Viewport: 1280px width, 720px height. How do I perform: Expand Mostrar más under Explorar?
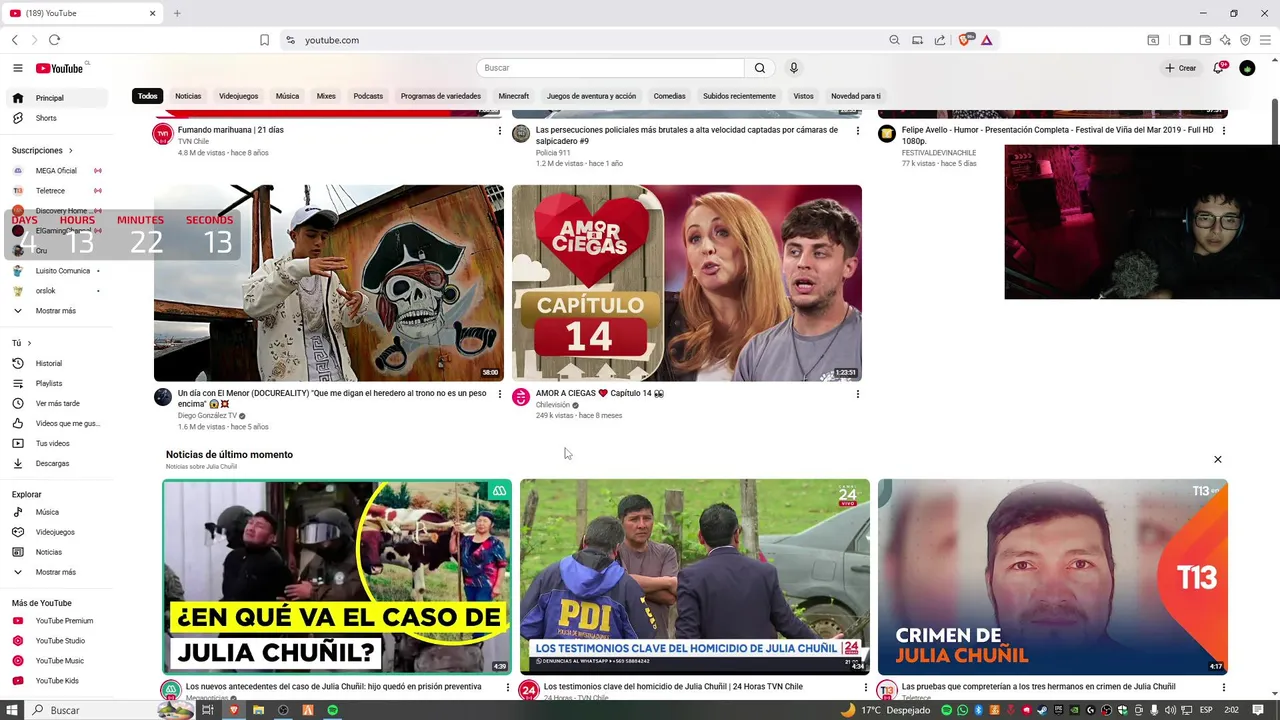[x=56, y=572]
